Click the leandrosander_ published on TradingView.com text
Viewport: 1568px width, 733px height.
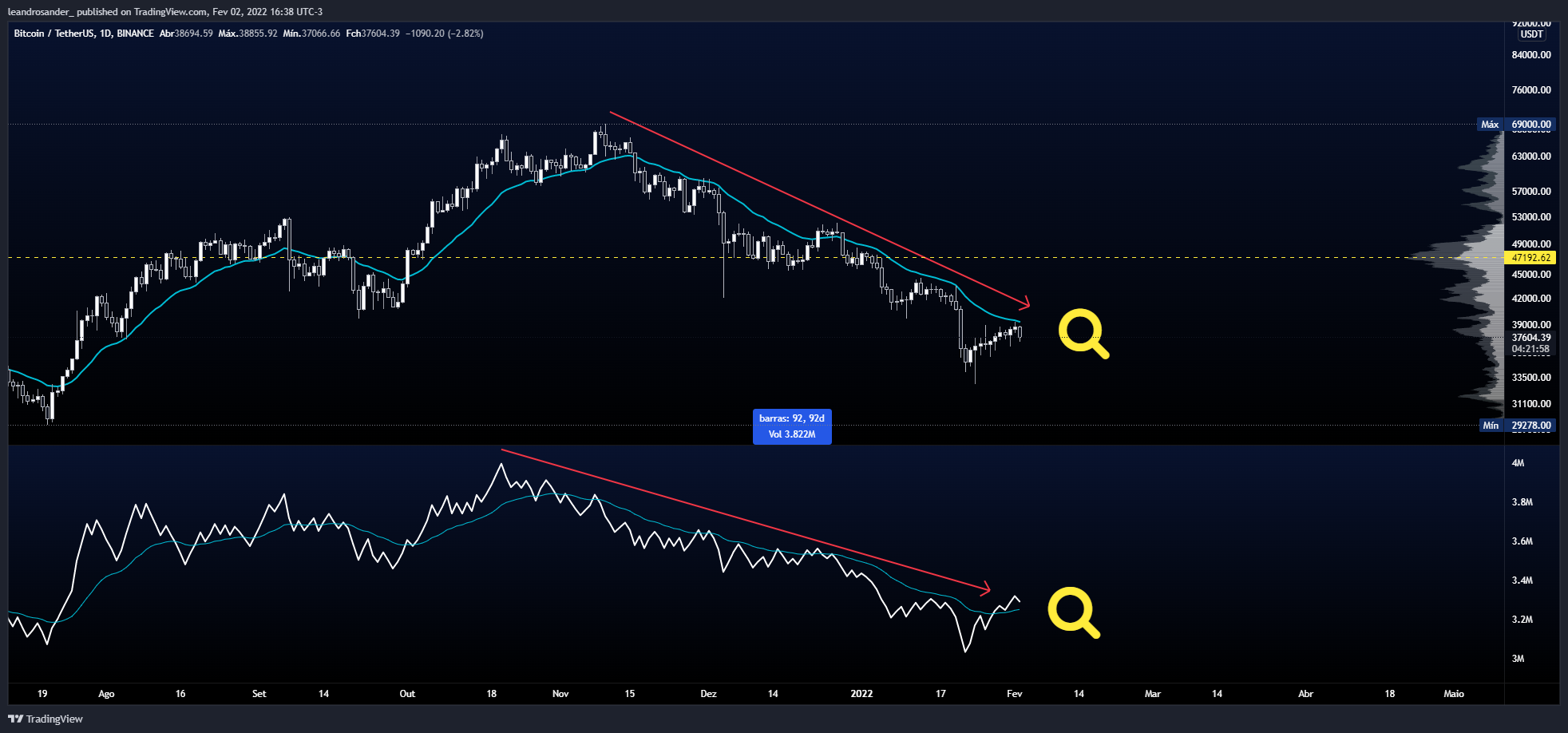tap(108, 12)
